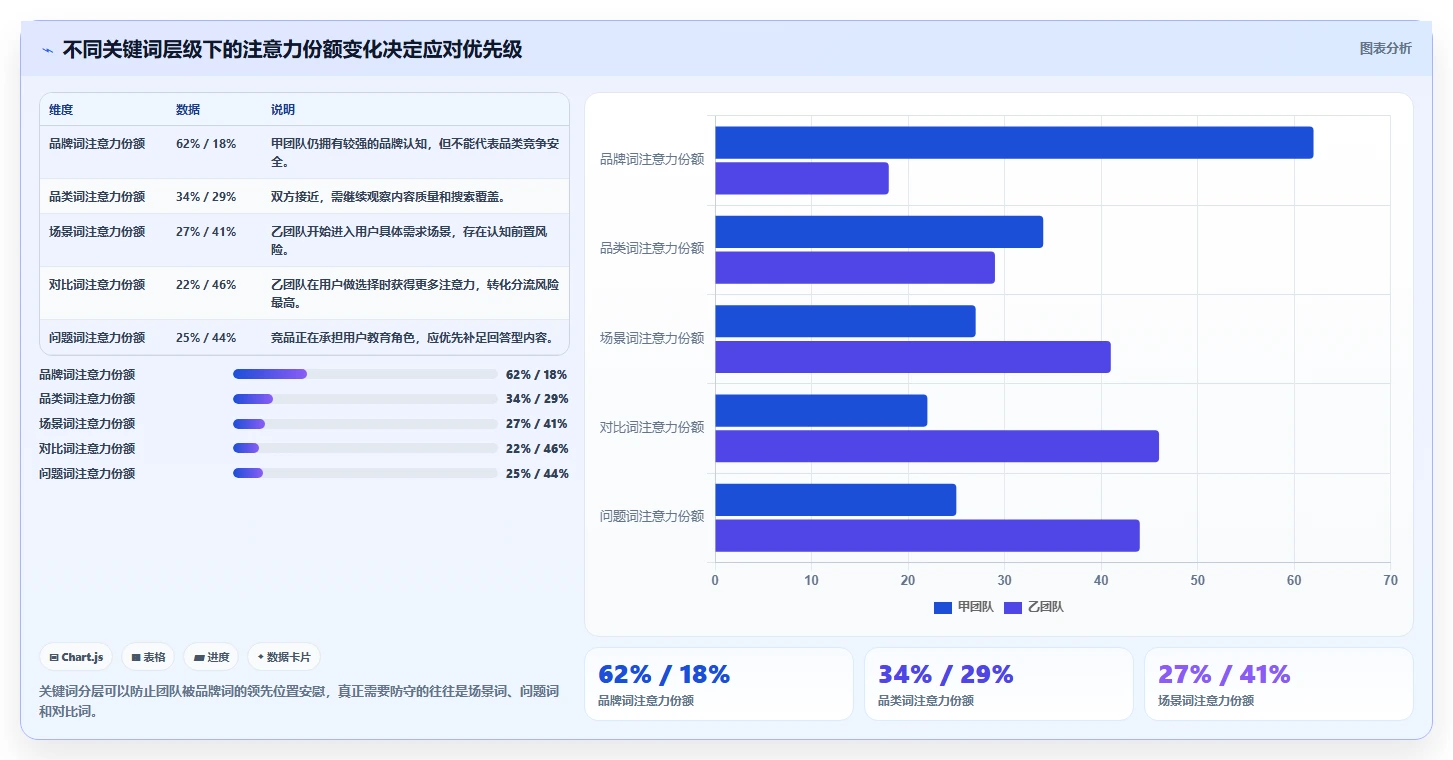The width and height of the screenshot is (1453, 760).
Task: Click the progress list value 22% / 46%
Action: [537, 448]
